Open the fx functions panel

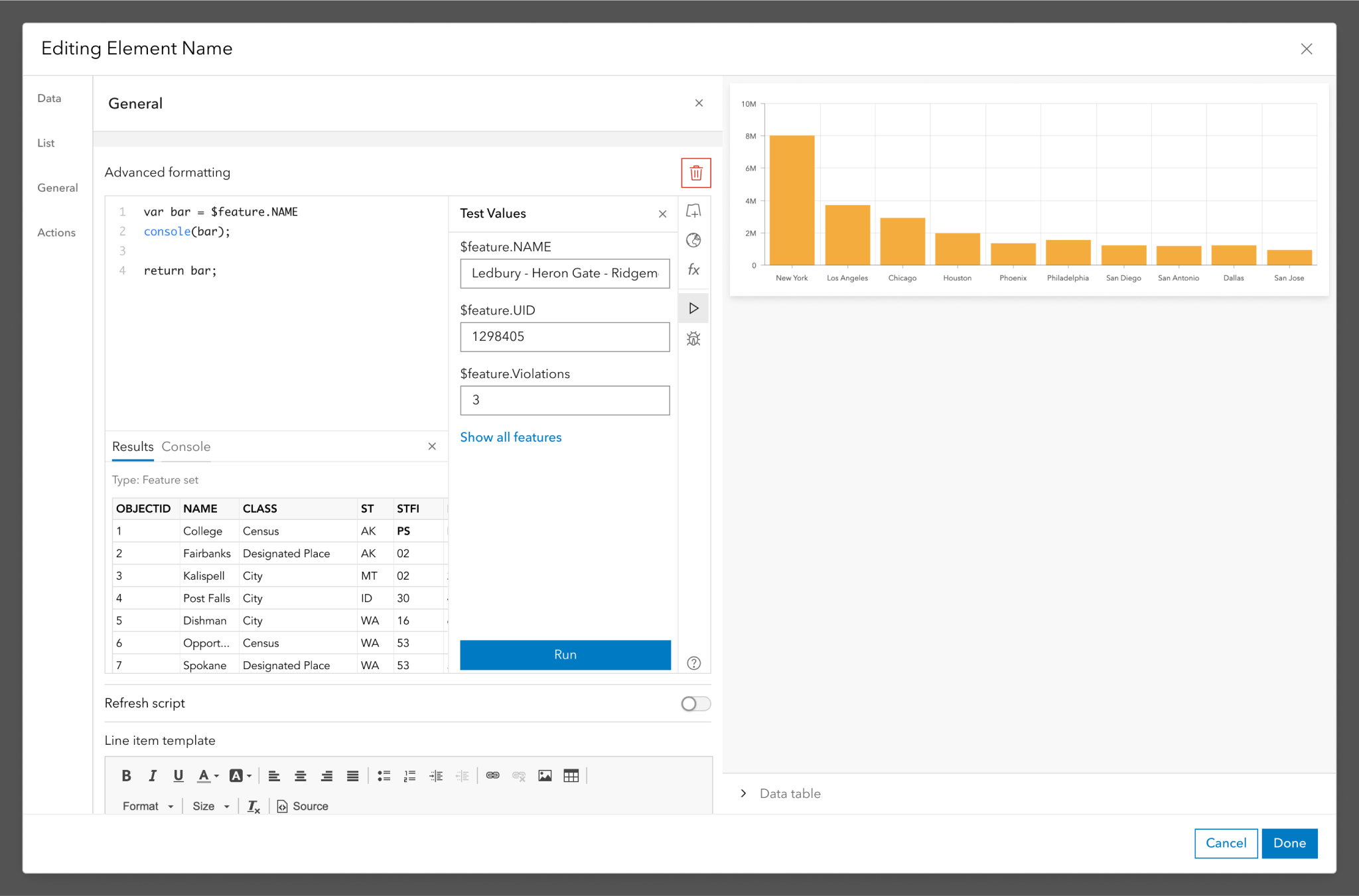pyautogui.click(x=693, y=270)
